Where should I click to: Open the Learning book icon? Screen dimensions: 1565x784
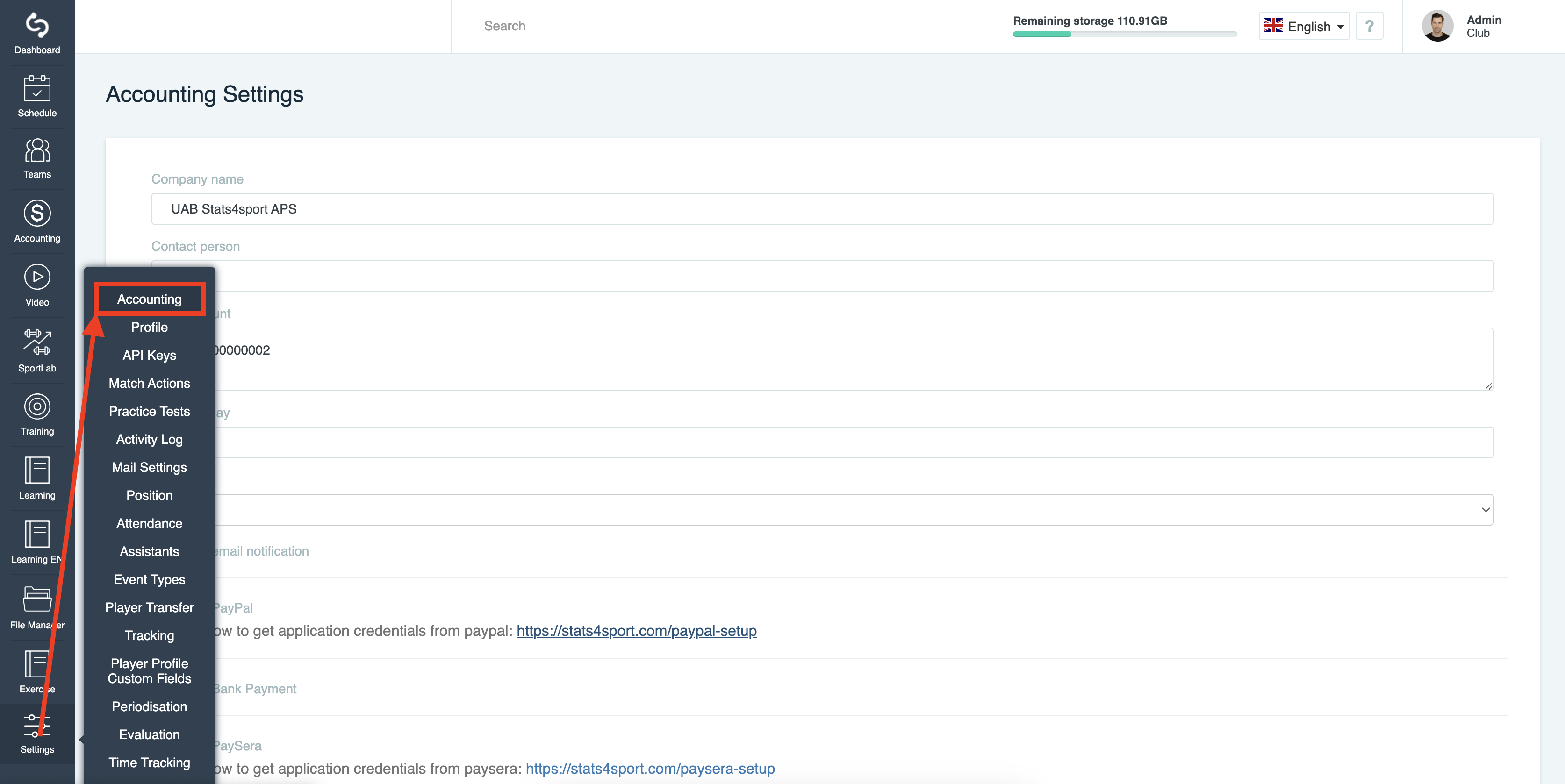37,470
